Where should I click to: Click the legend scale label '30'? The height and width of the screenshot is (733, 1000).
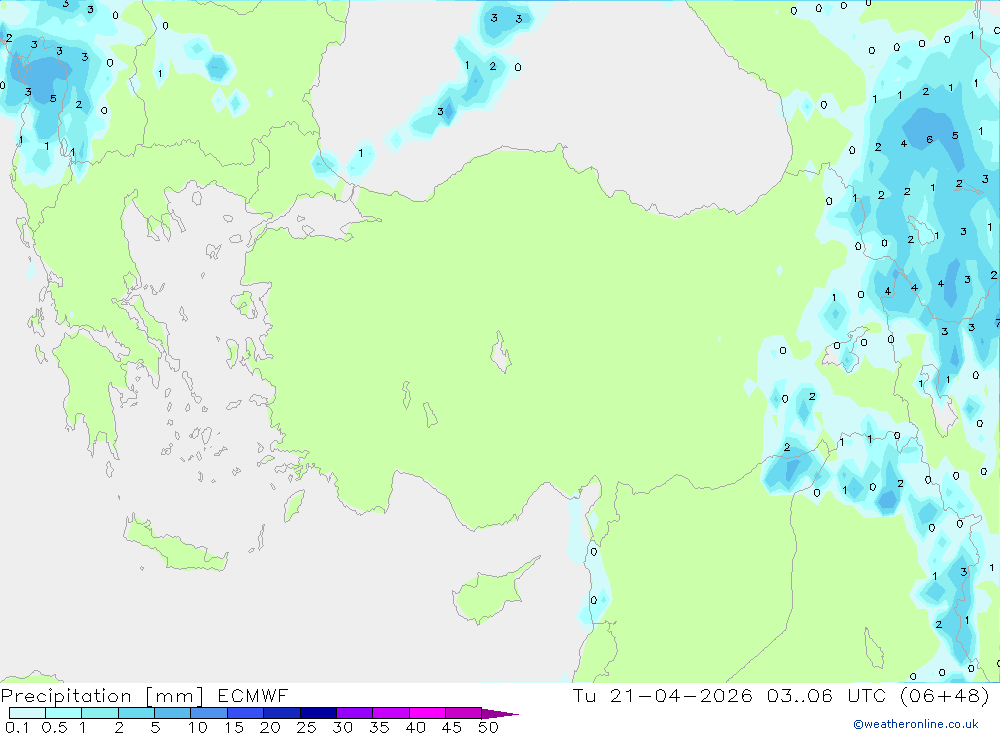(342, 727)
